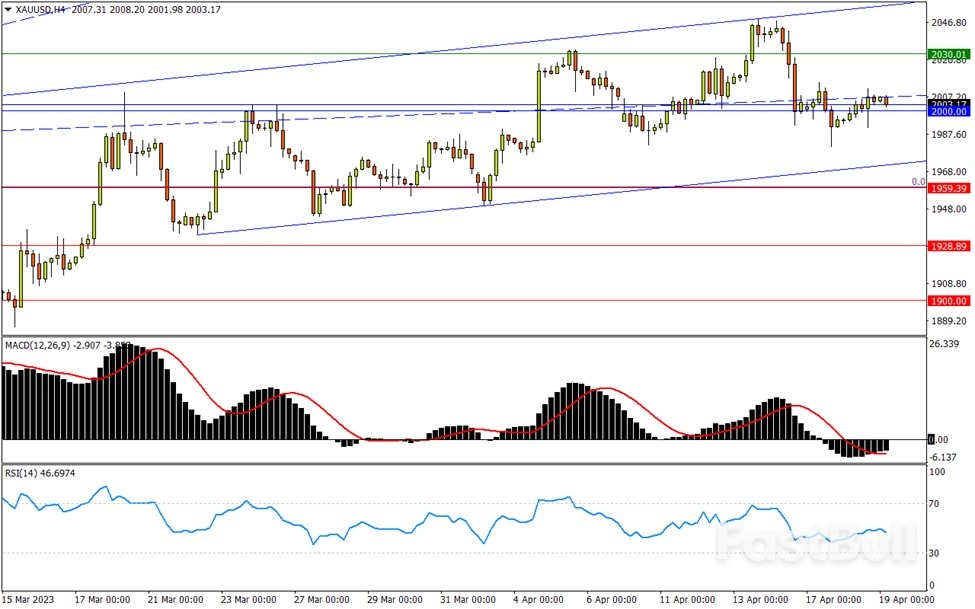Click the 2046.80 price axis value
Screen dimensions: 975x609
click(946, 22)
